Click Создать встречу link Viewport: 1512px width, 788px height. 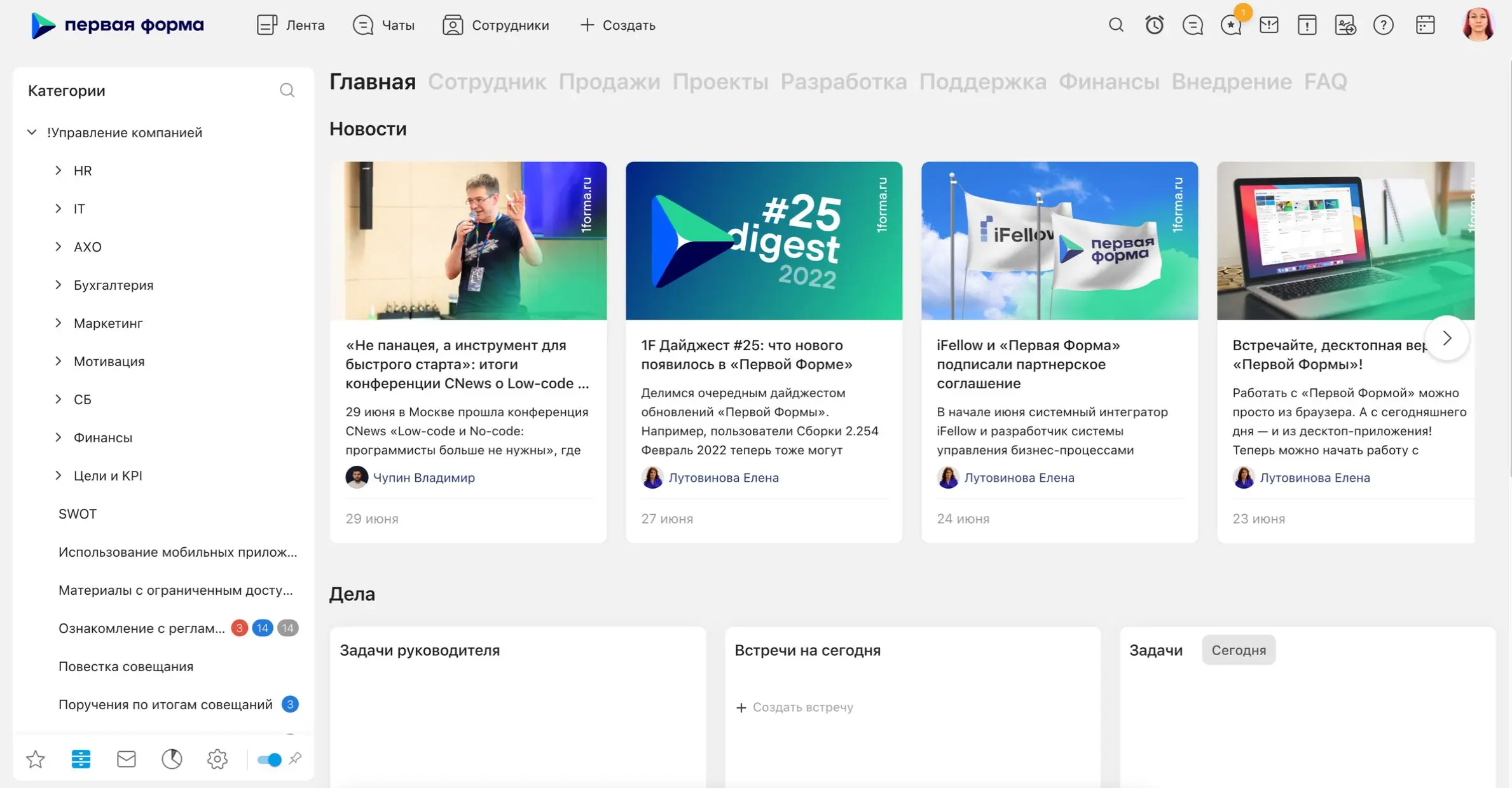(x=794, y=707)
